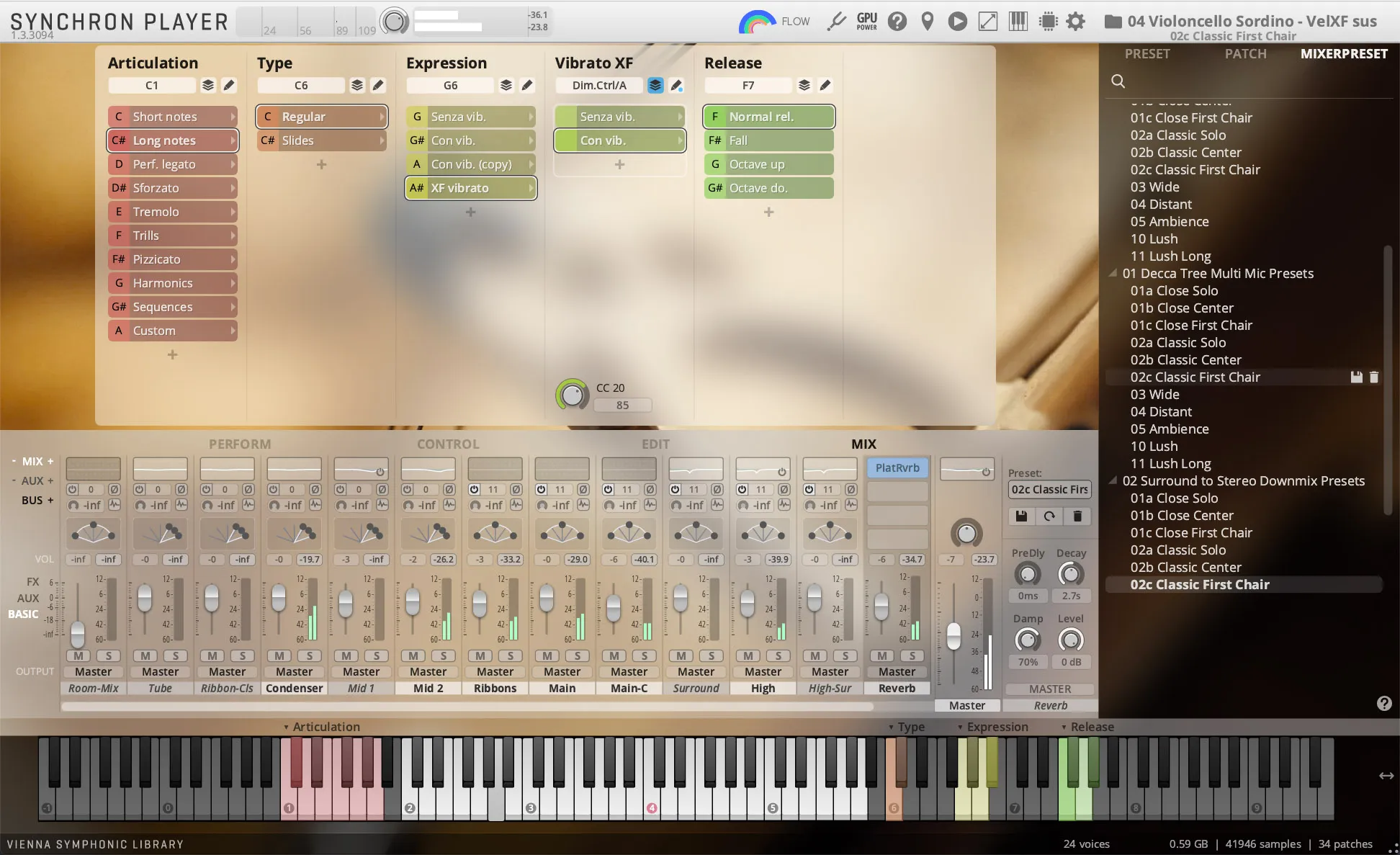Solo the Mid 2 channel
This screenshot has height=855, width=1400.
click(x=444, y=655)
